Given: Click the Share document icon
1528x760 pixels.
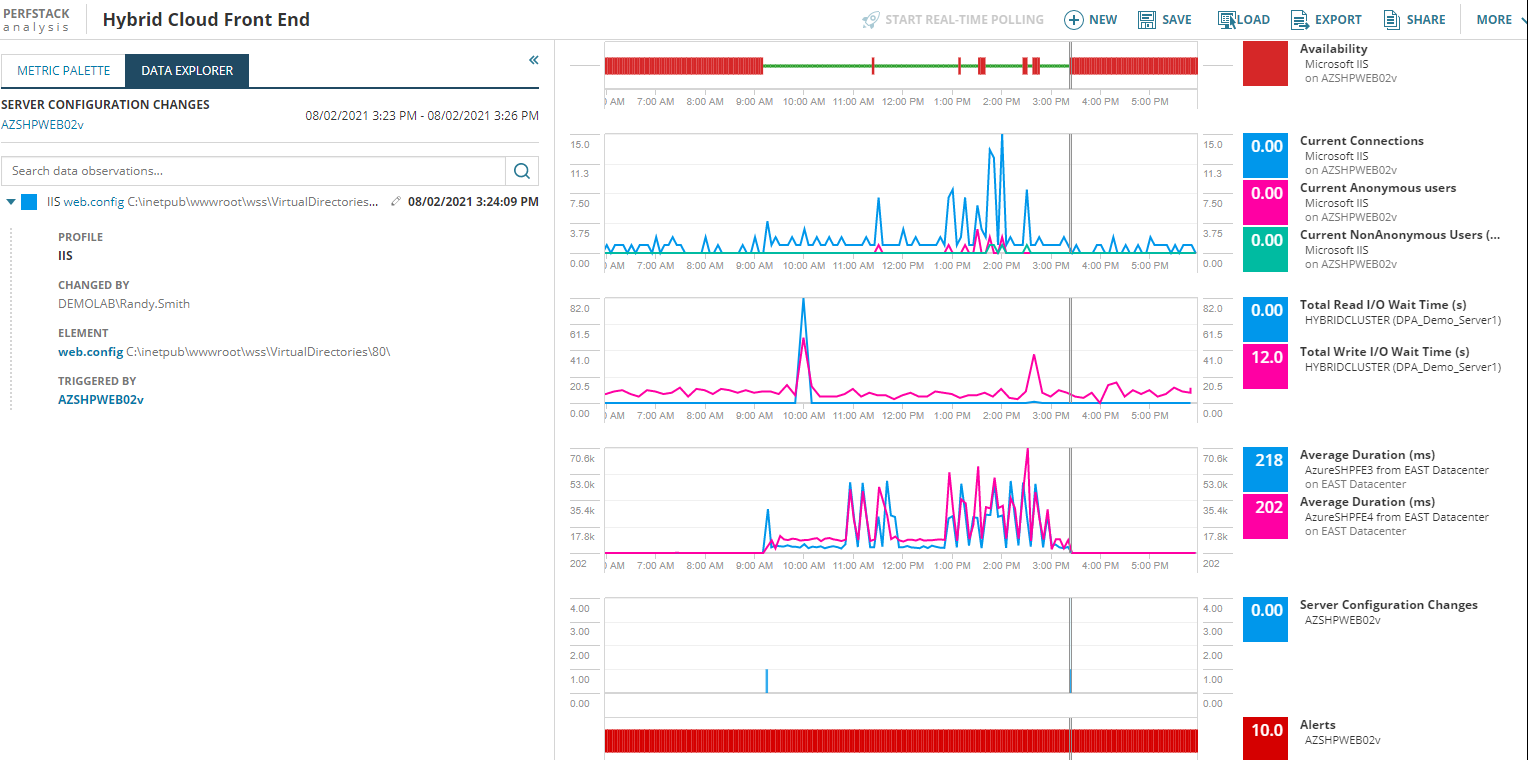Looking at the screenshot, I should pyautogui.click(x=1391, y=20).
